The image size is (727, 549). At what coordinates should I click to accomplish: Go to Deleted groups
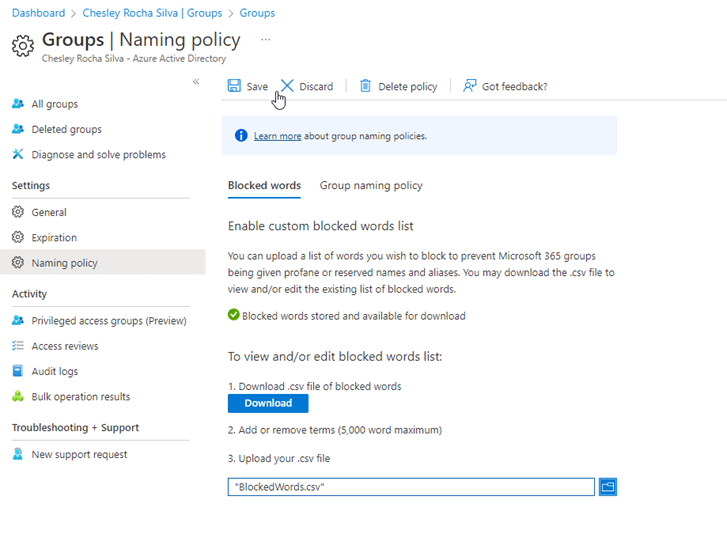tap(66, 129)
